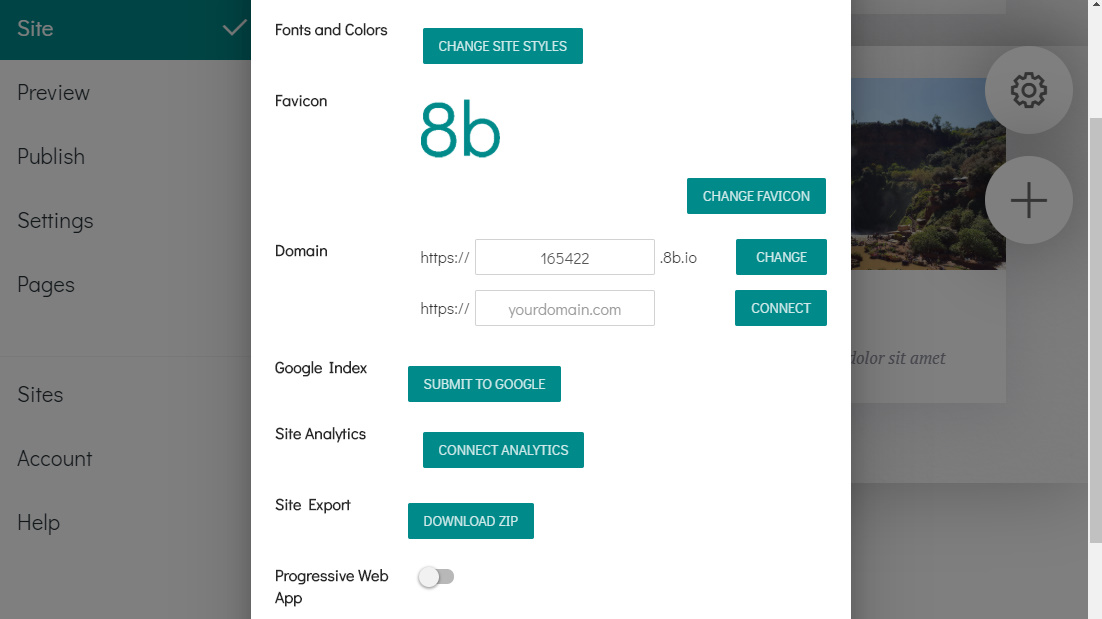Click Change next to the 8b.io domain
The width and height of the screenshot is (1102, 619).
pos(781,257)
